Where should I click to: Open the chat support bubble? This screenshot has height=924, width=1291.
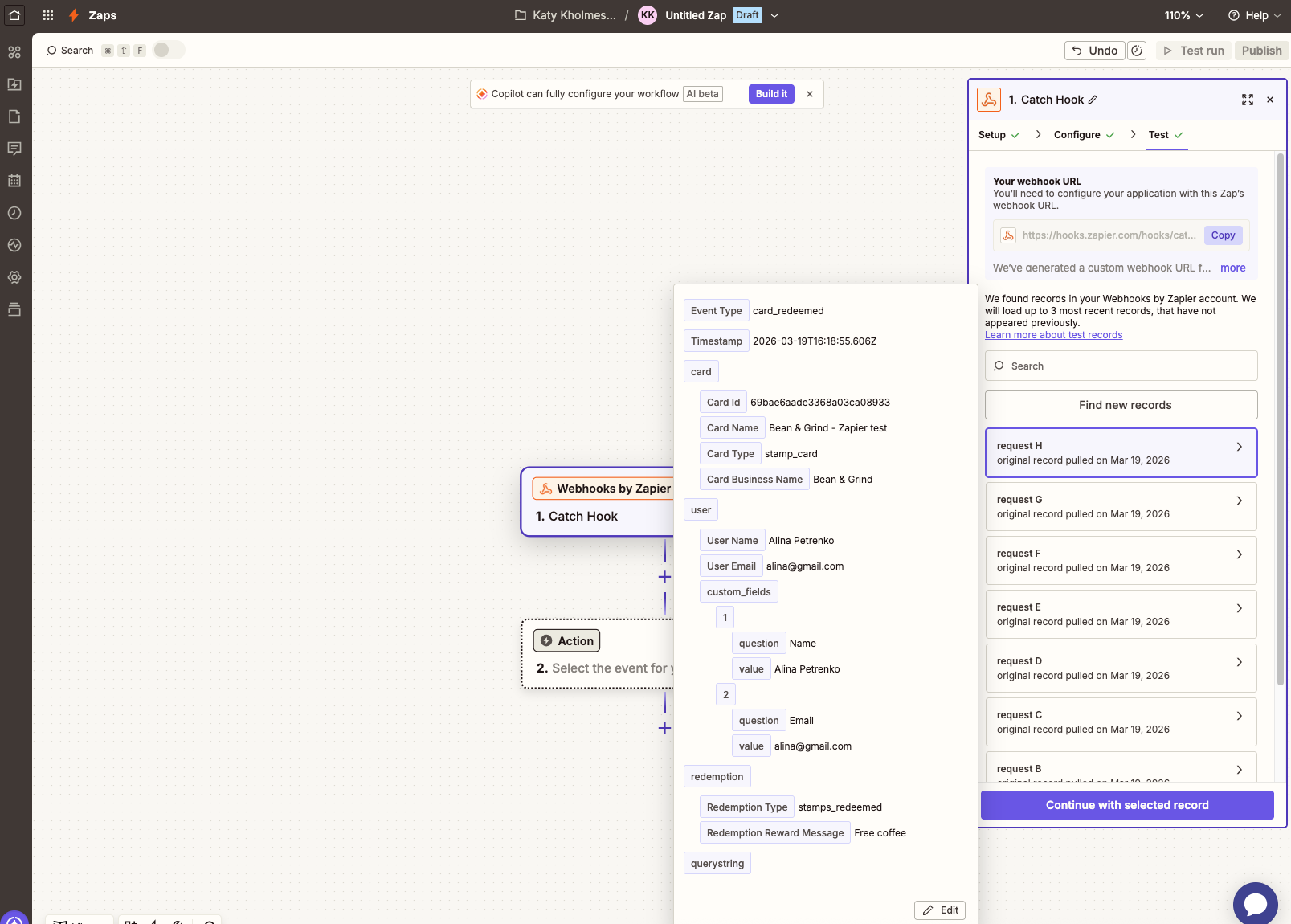pyautogui.click(x=1256, y=903)
